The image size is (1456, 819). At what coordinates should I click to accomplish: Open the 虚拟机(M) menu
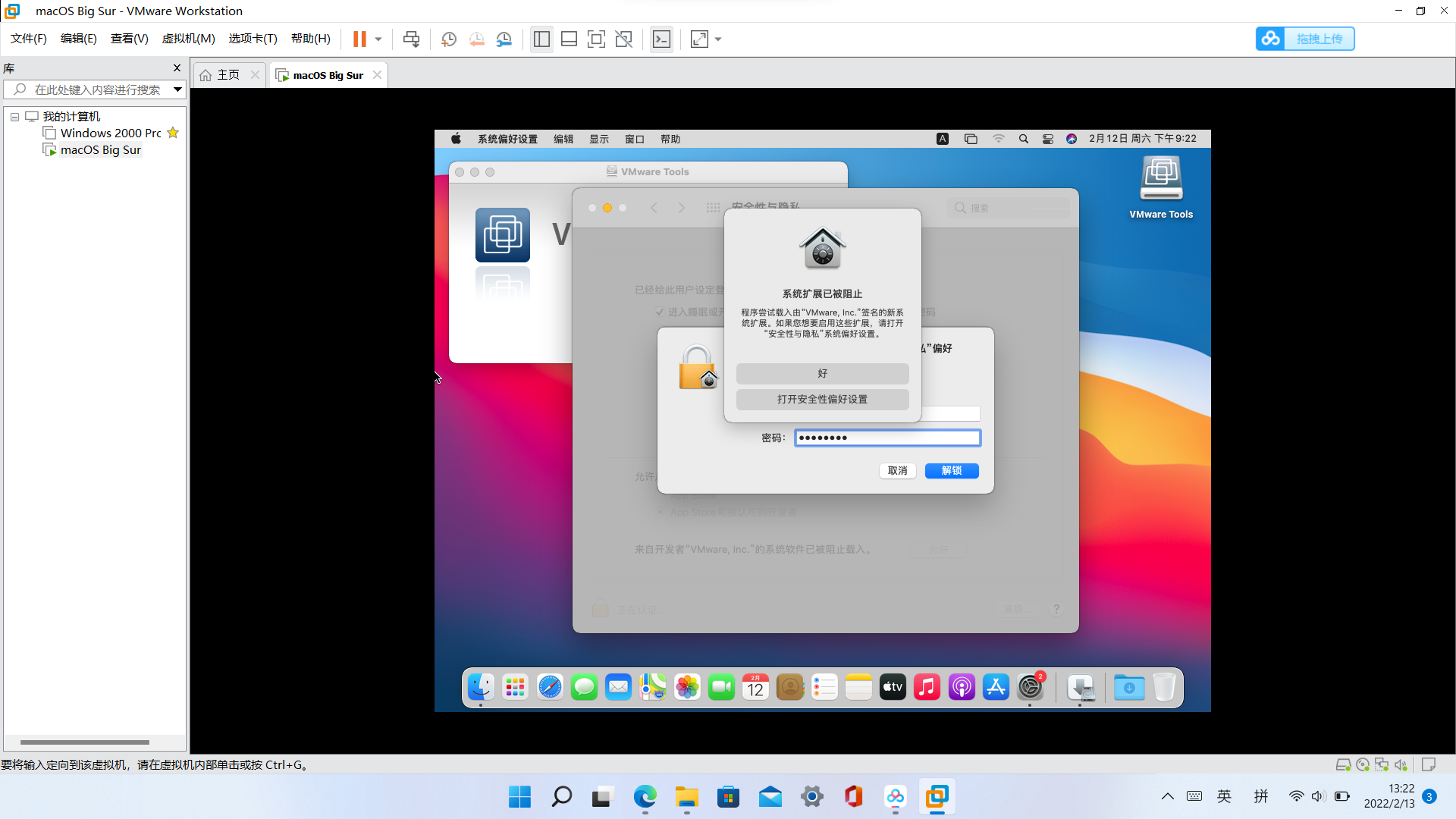tap(188, 39)
